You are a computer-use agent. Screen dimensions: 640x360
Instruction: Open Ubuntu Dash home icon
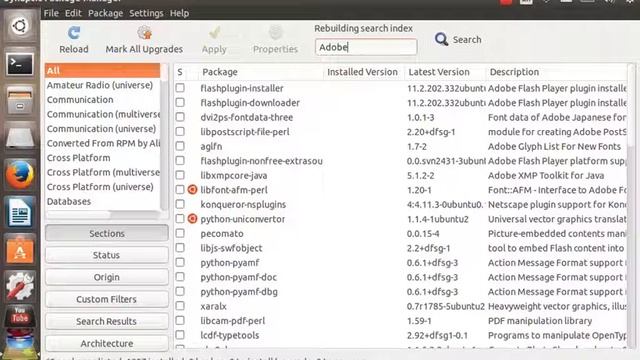tap(20, 26)
